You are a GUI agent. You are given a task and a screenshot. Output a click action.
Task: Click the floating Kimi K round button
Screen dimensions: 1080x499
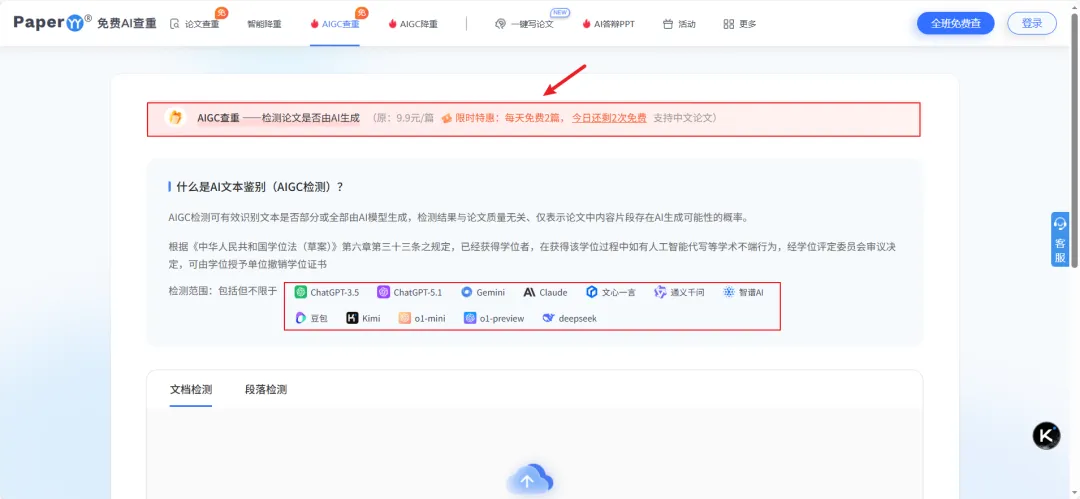[x=1046, y=436]
